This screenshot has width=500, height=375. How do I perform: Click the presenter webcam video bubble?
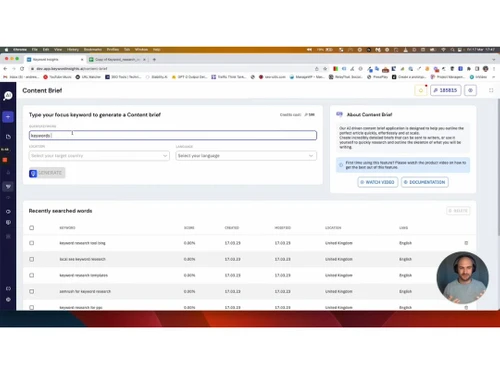pyautogui.click(x=463, y=277)
